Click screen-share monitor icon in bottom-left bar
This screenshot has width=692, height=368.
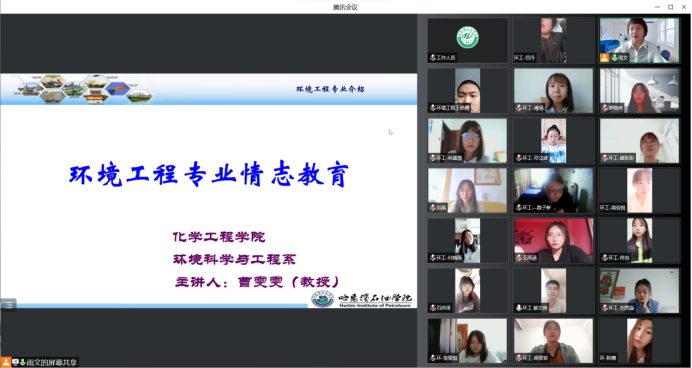click(x=15, y=362)
